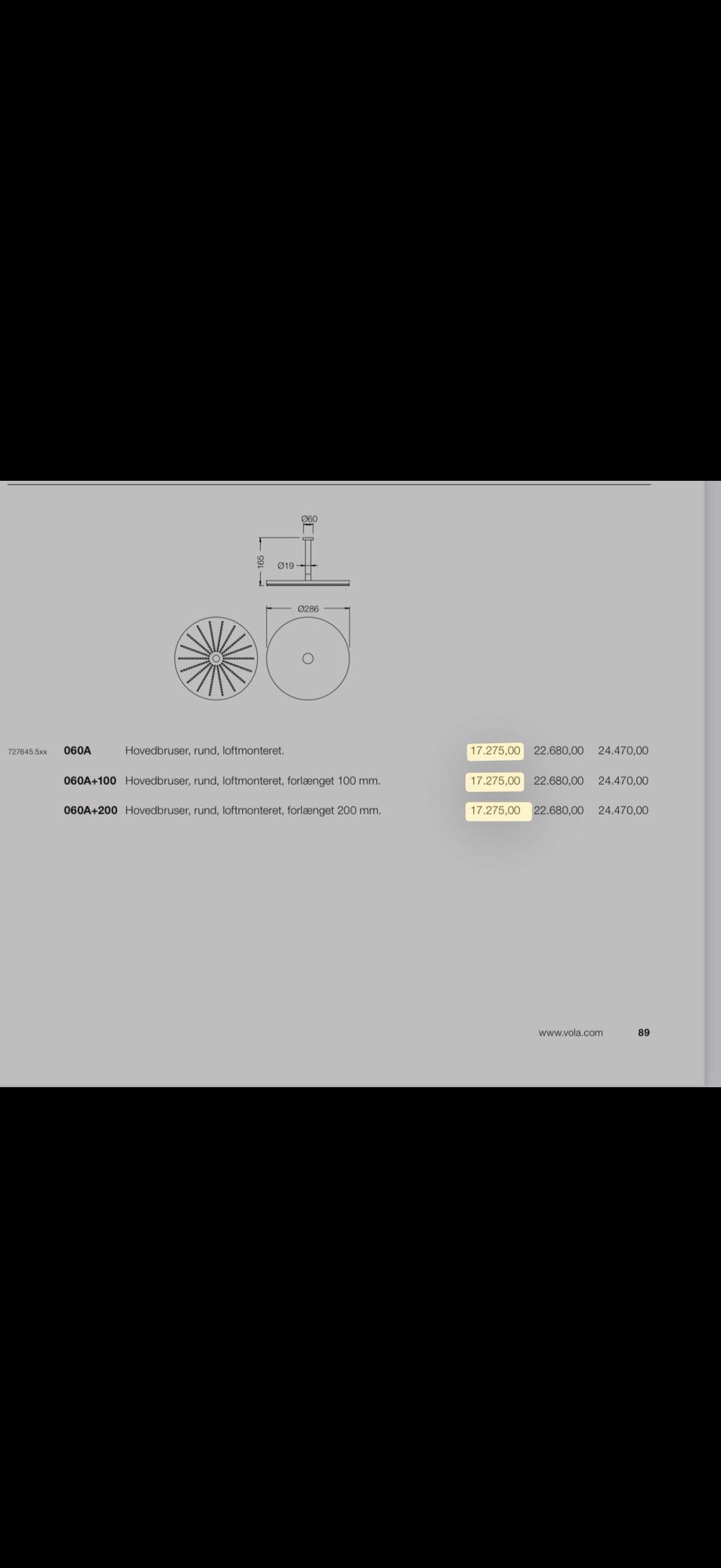Click the article number 727645.5xx

27,751
